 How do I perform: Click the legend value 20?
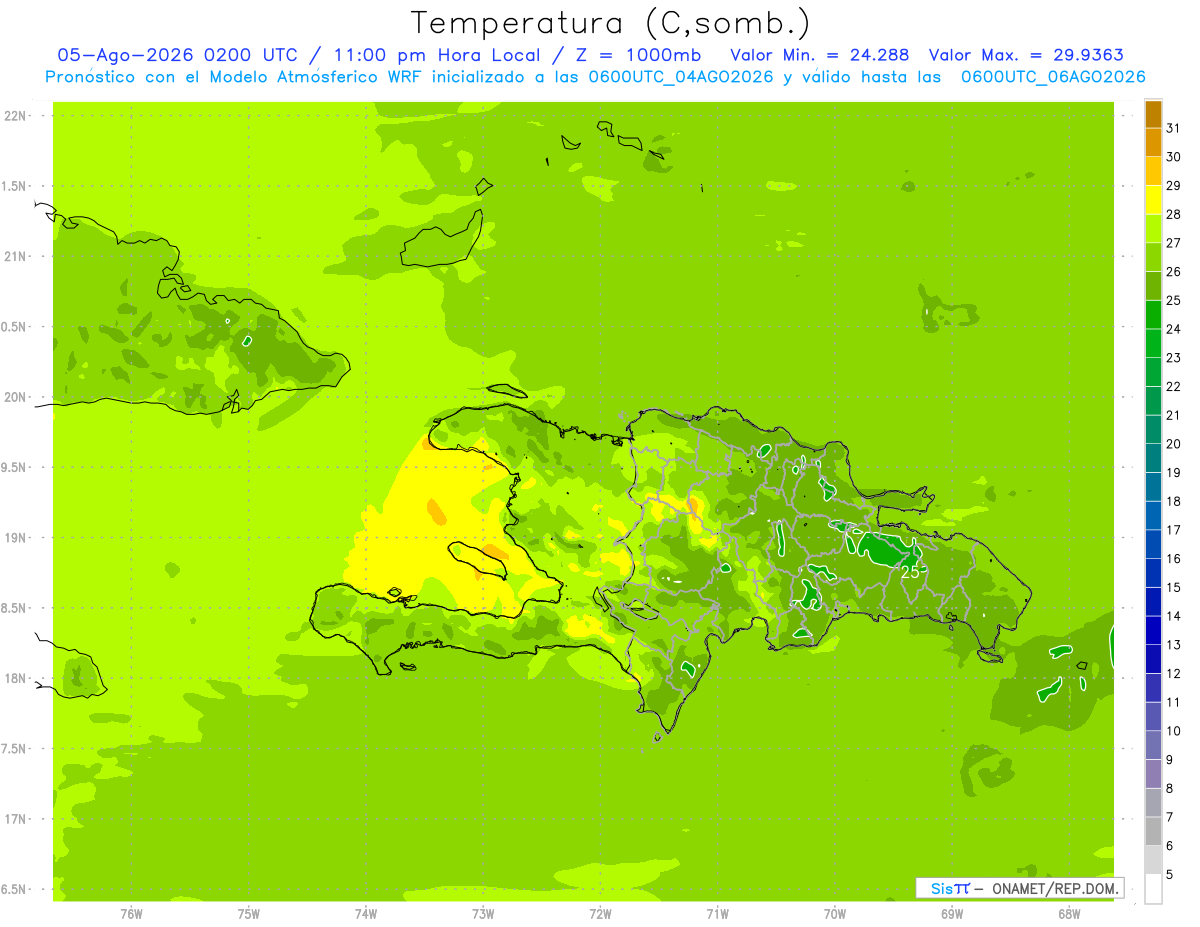(1174, 444)
